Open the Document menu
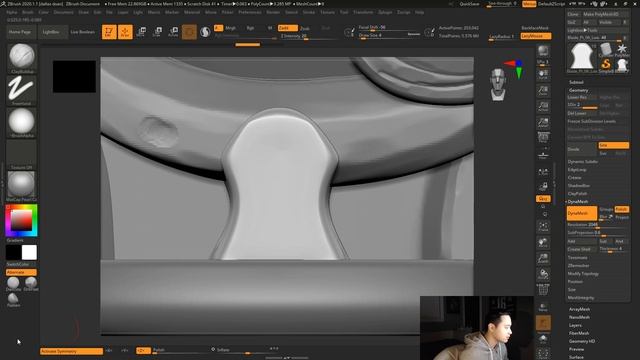Screen dimensions: 640x360 point(63,12)
